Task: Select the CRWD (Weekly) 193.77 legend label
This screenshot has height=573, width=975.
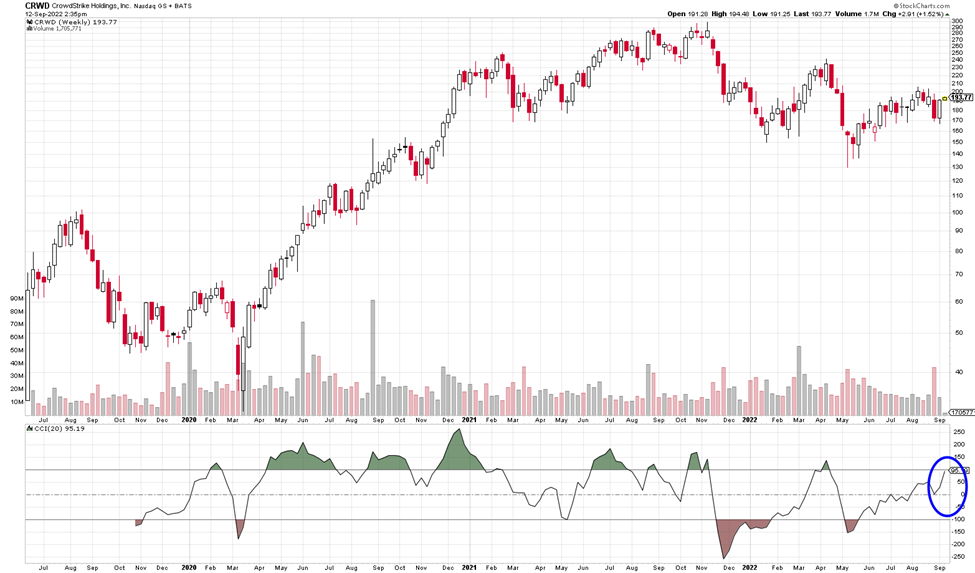Action: (75, 22)
